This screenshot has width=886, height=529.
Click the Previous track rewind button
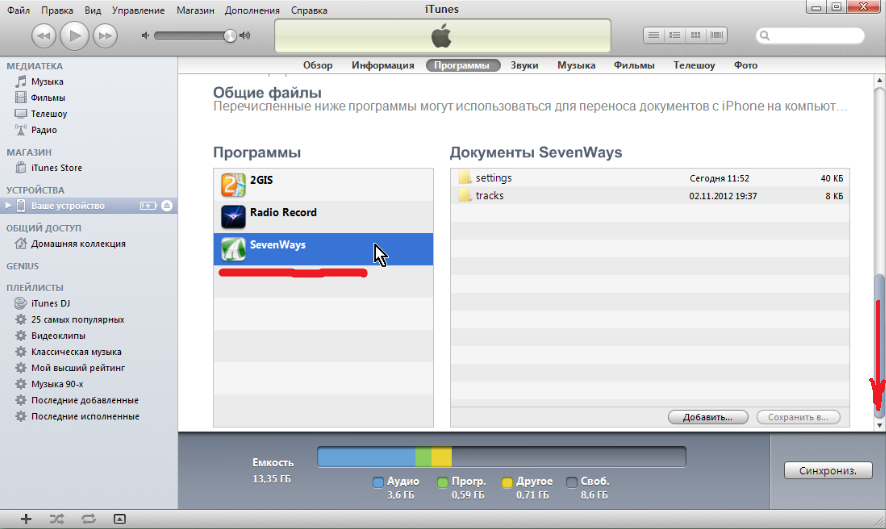(44, 36)
